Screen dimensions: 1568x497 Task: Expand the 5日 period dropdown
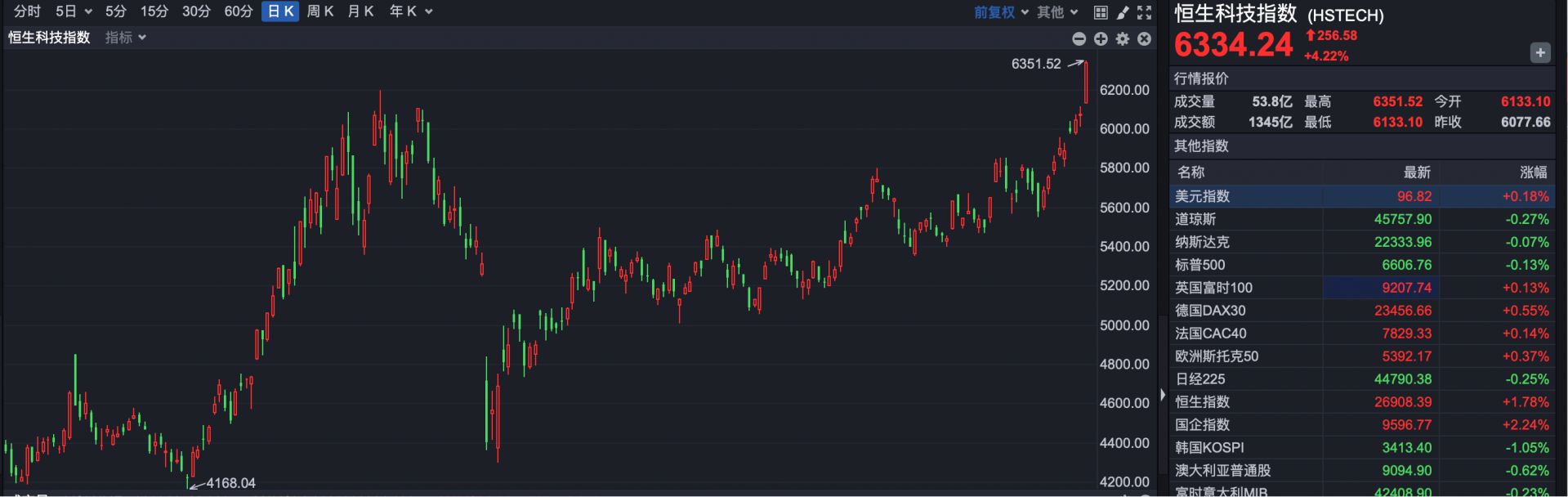(74, 11)
